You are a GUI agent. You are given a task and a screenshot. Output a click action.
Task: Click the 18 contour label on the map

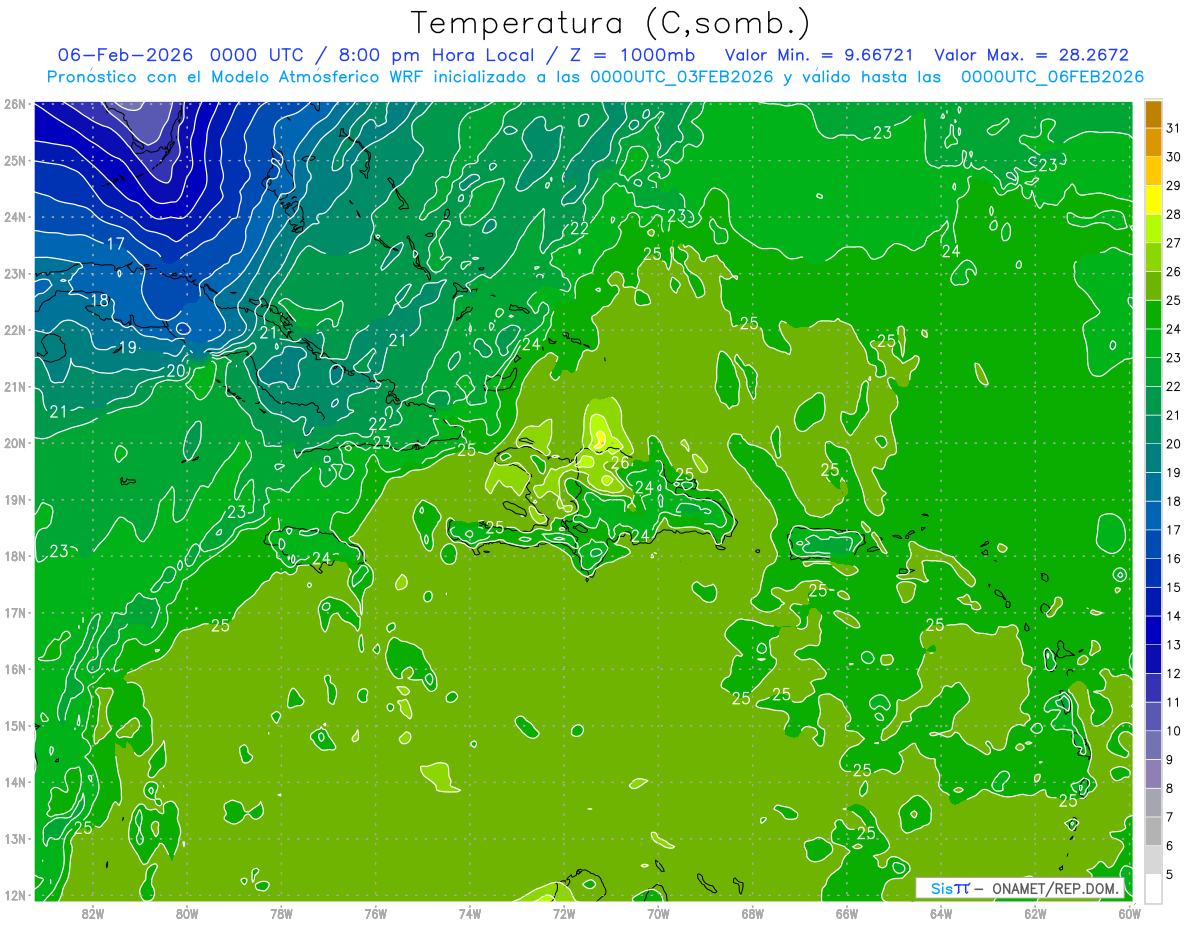click(99, 300)
